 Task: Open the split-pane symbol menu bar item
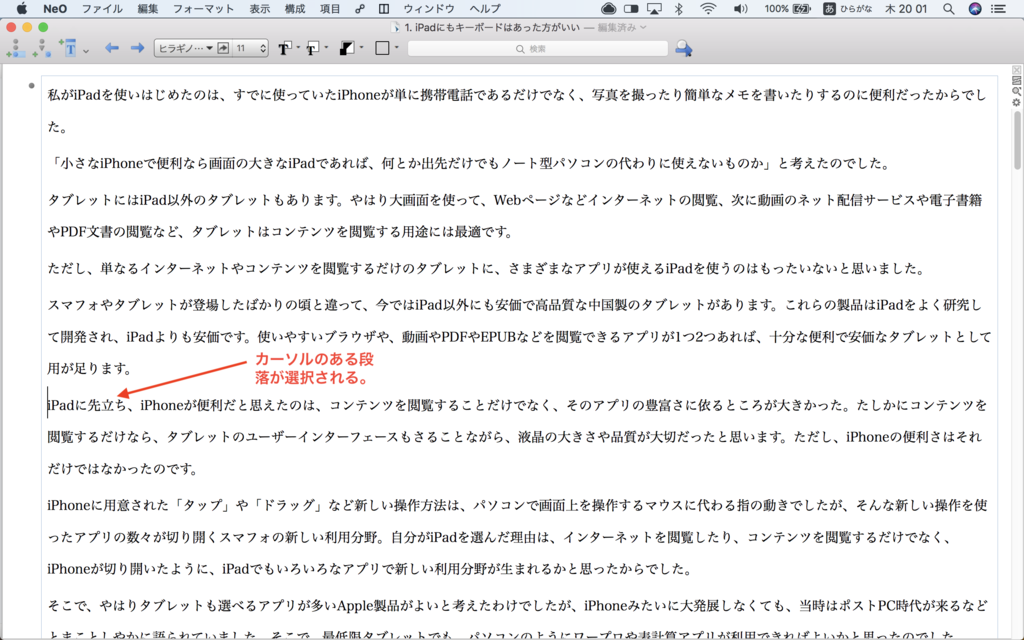tap(384, 8)
